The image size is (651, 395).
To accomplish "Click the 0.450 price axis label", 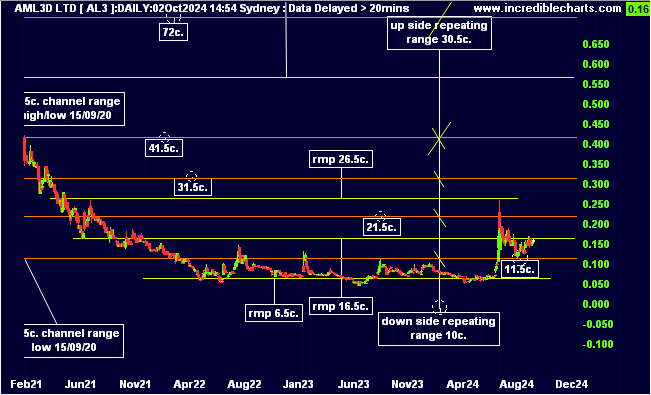I will tap(596, 124).
